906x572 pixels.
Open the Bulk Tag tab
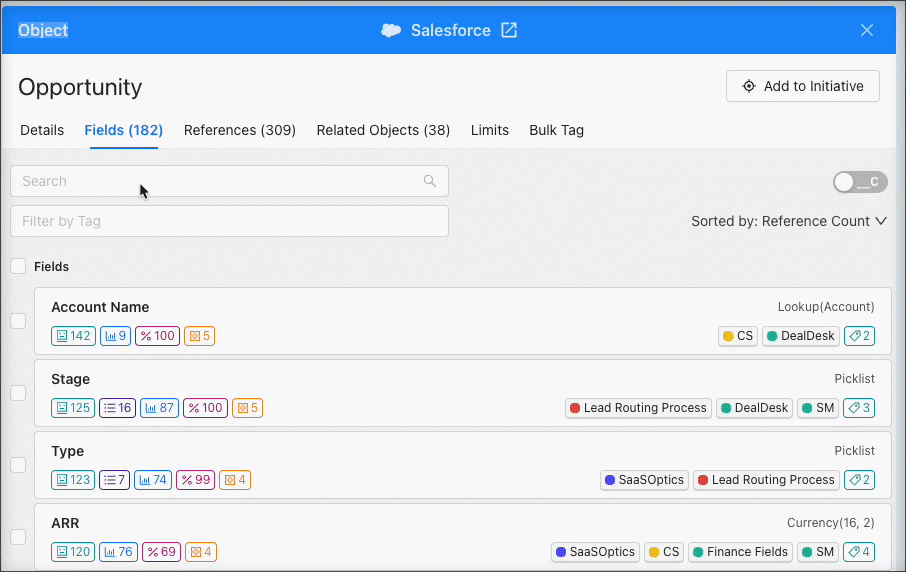point(556,130)
